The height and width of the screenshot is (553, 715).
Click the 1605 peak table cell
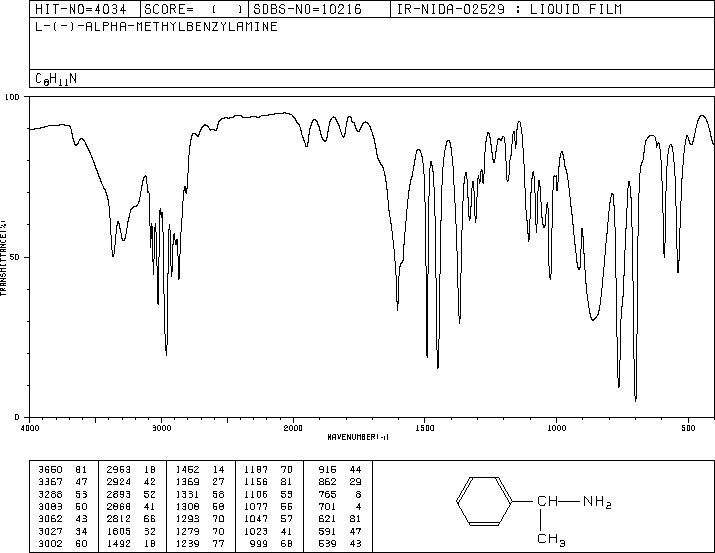(x=119, y=532)
